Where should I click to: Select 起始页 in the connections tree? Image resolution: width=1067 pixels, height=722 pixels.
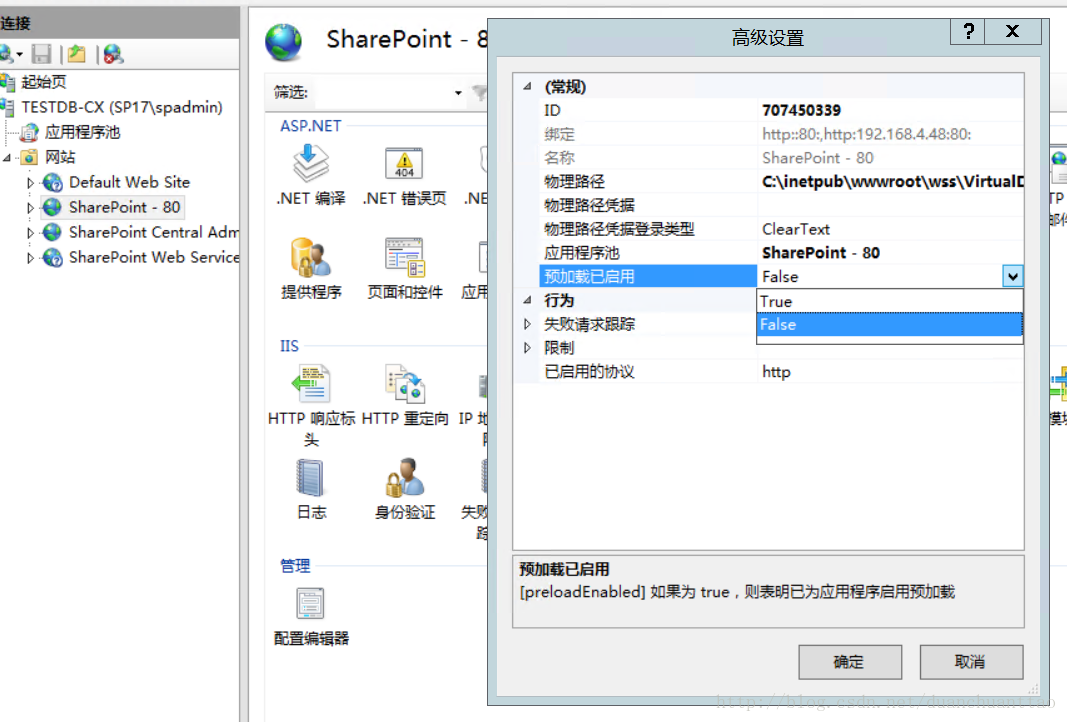pos(44,82)
